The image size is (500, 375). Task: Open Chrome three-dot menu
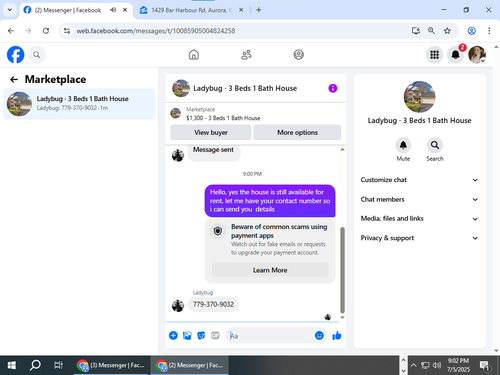[489, 31]
